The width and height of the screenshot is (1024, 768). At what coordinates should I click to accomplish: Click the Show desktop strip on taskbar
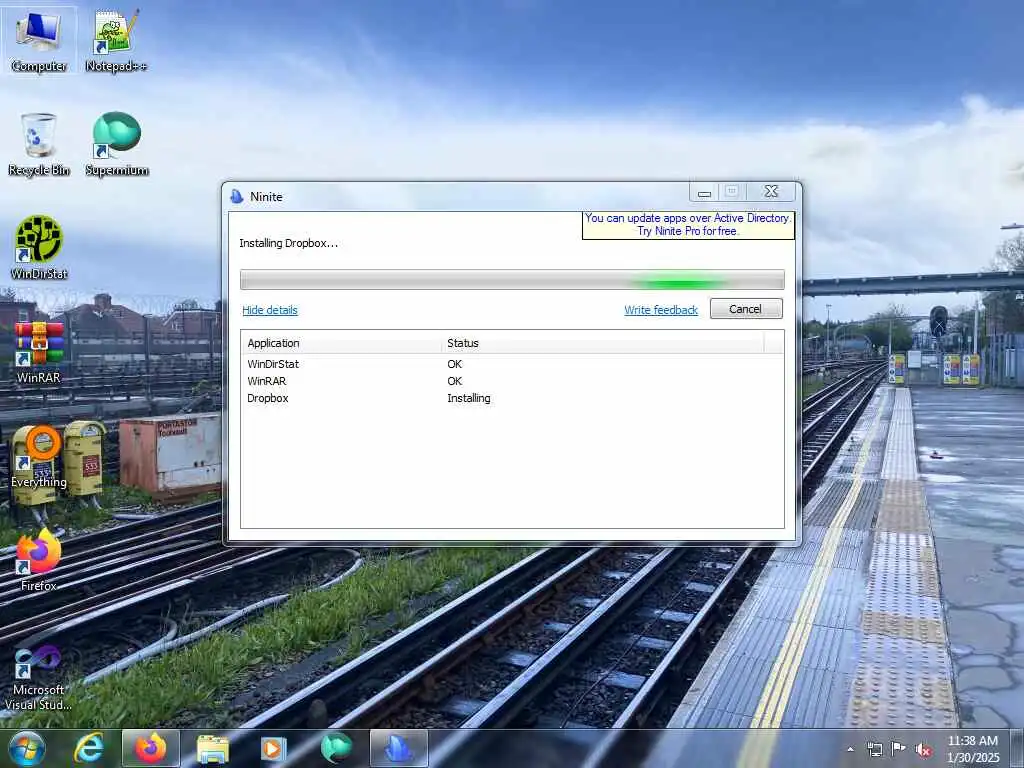1018,748
